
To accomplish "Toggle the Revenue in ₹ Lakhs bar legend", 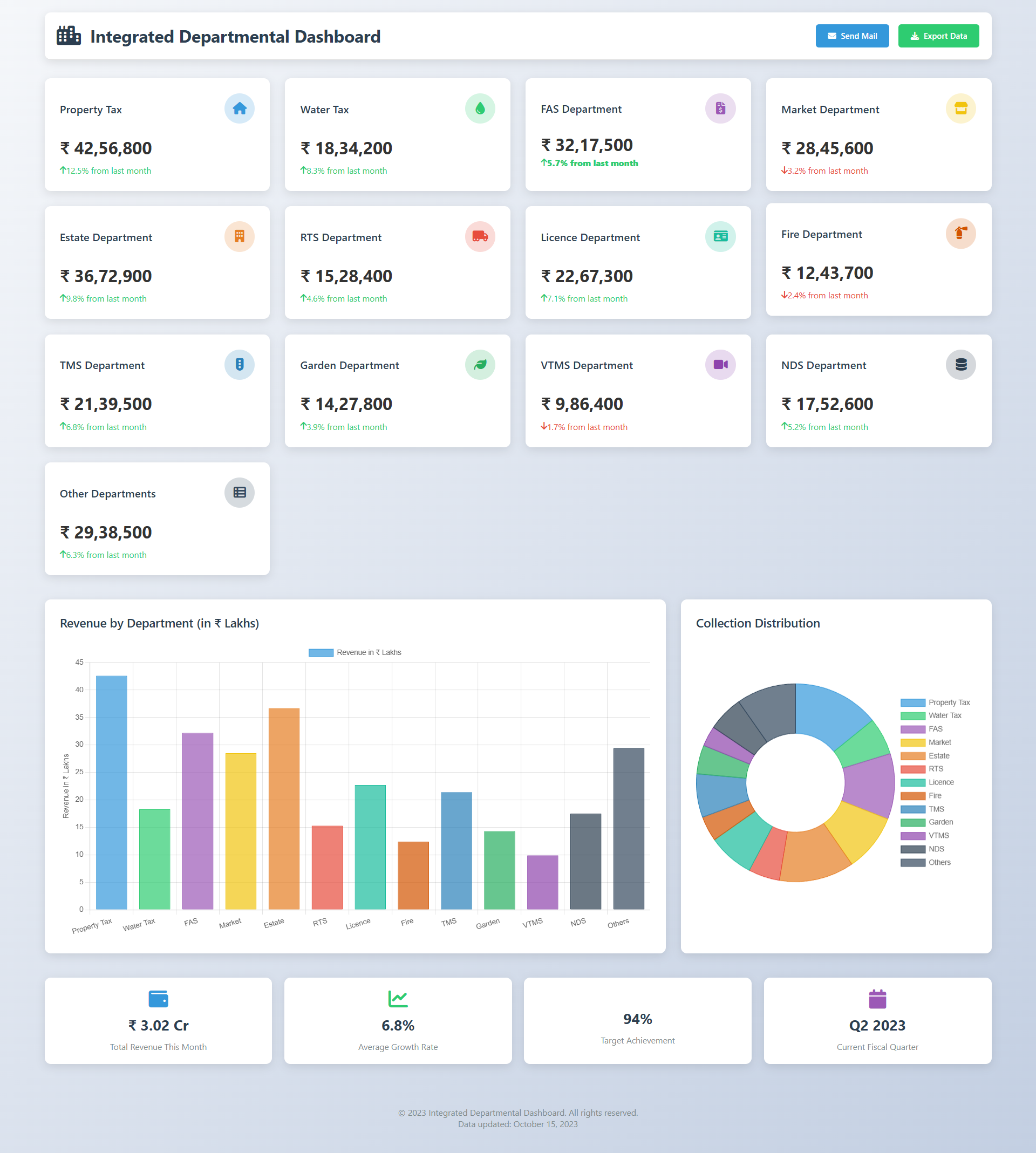I will point(355,652).
